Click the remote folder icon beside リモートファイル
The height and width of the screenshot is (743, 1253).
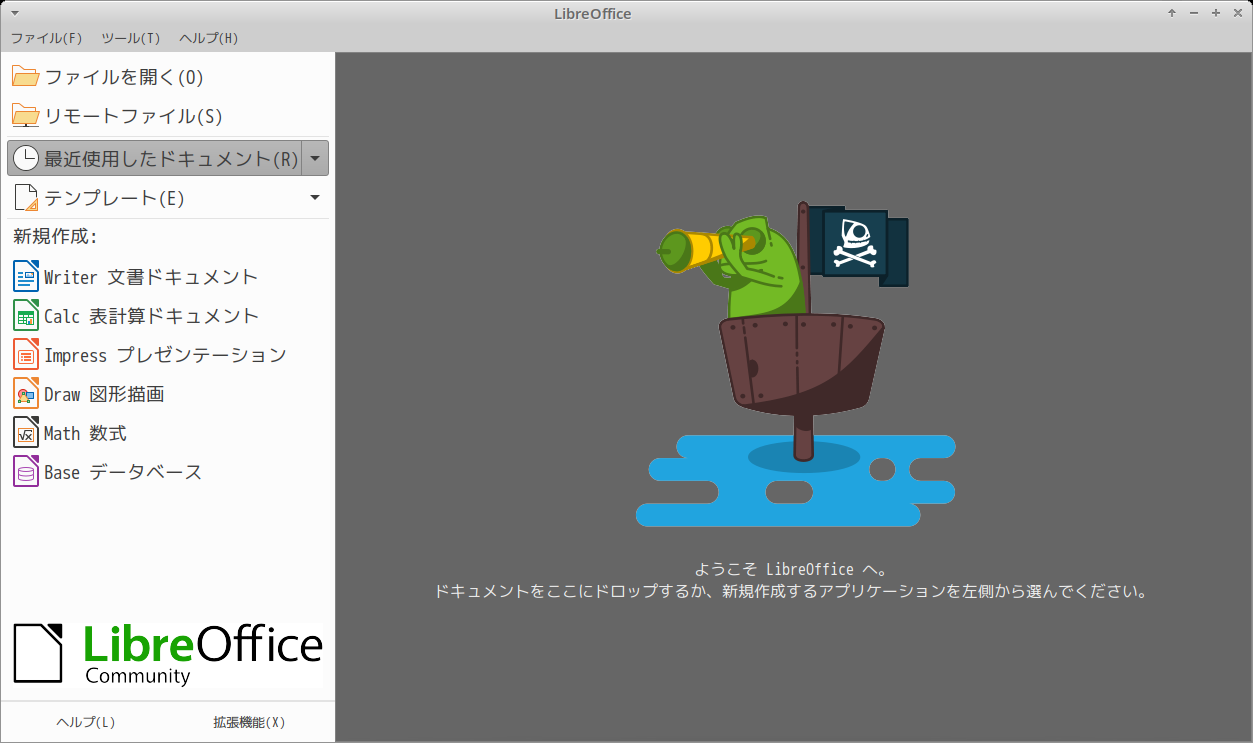25,116
